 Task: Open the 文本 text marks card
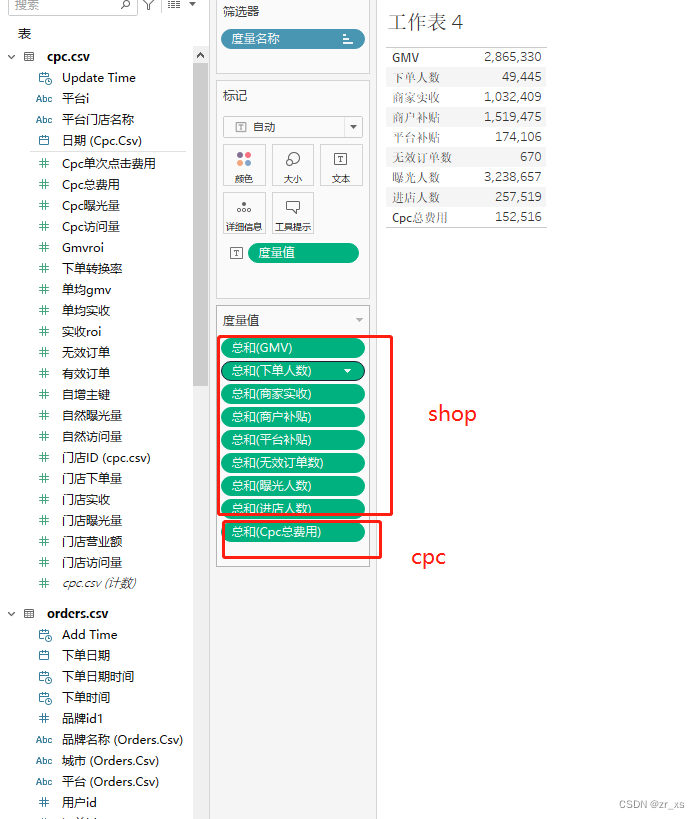click(x=341, y=166)
